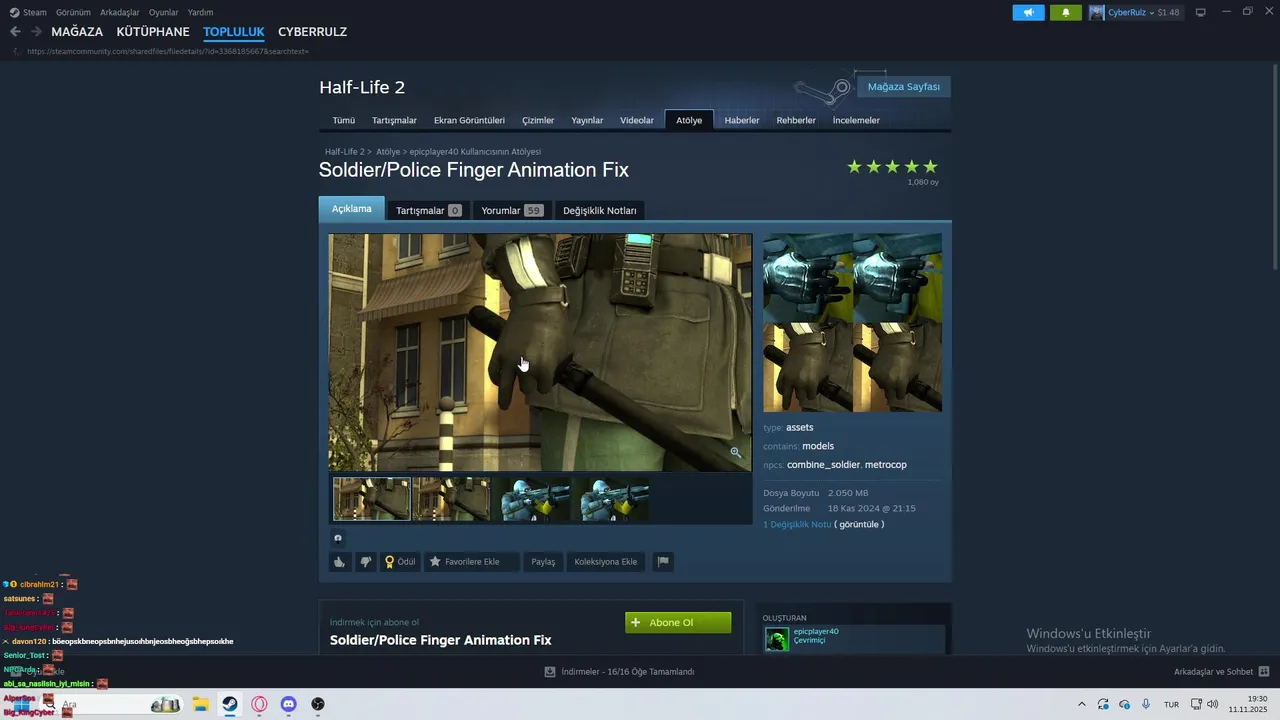This screenshot has width=1280, height=720.
Task: Subscribe with the green Abone Ol button
Action: pos(678,622)
